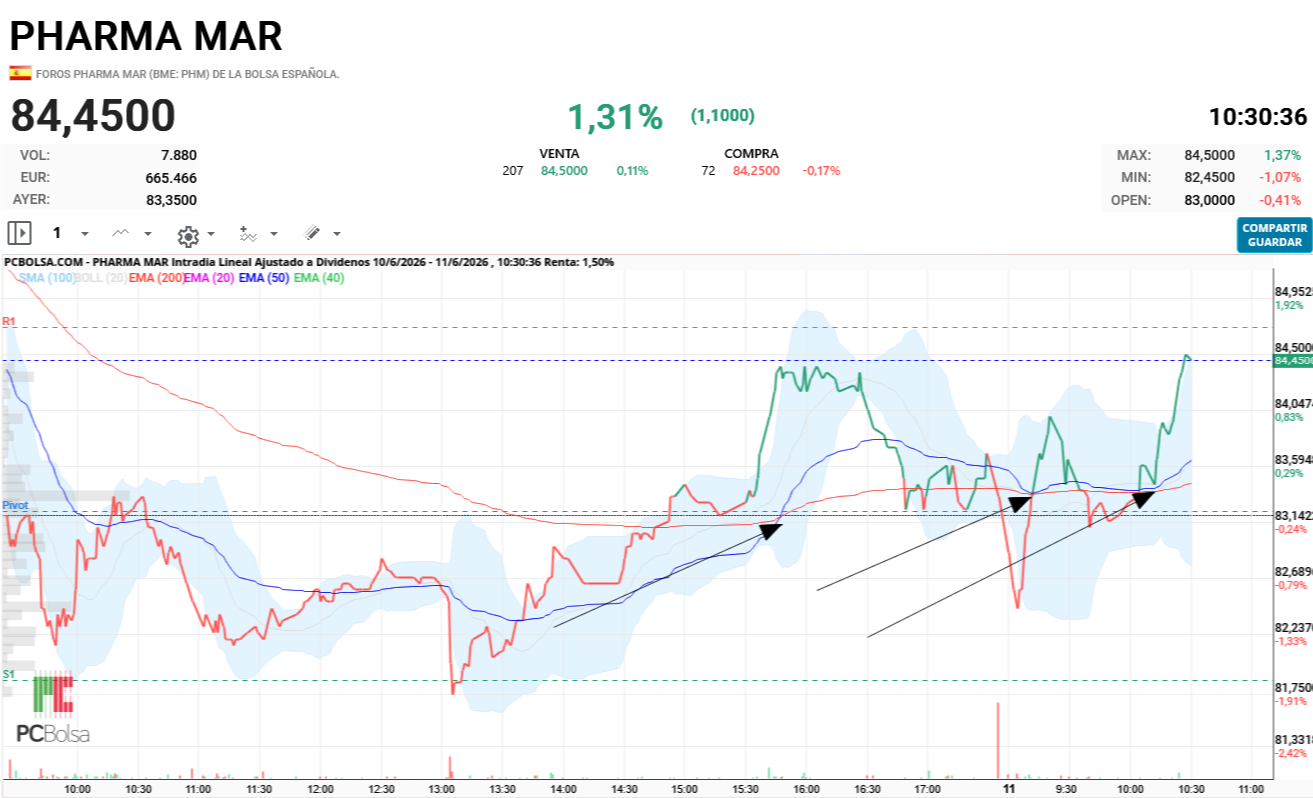Select the interval value 1
This screenshot has height=798, width=1313.
tap(57, 233)
